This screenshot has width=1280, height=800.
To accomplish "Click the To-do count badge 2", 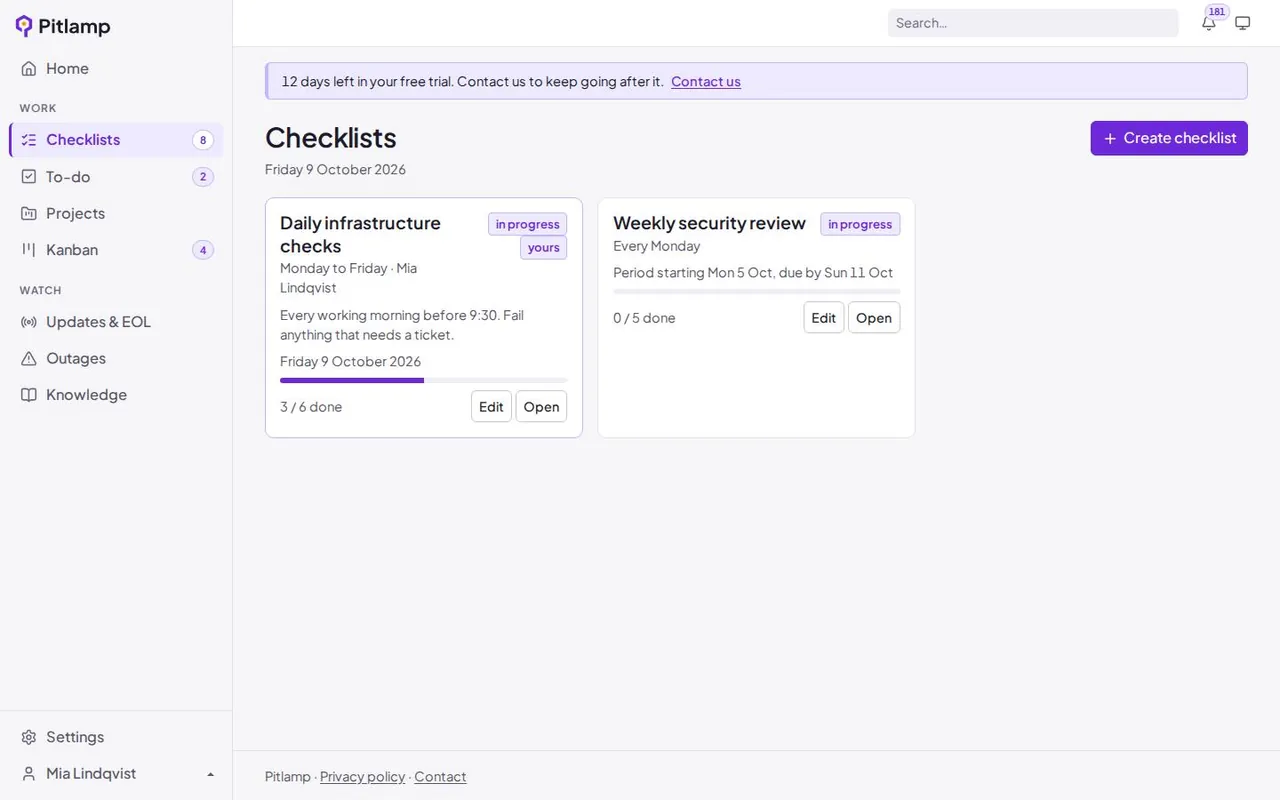I will [203, 177].
